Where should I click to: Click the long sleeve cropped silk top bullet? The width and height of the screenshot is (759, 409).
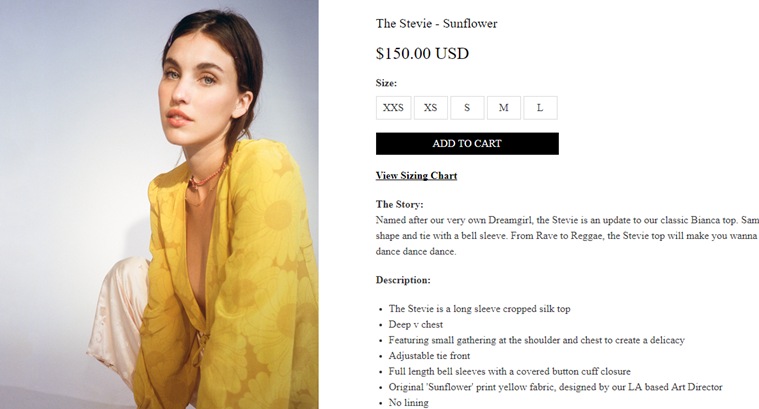pos(479,309)
